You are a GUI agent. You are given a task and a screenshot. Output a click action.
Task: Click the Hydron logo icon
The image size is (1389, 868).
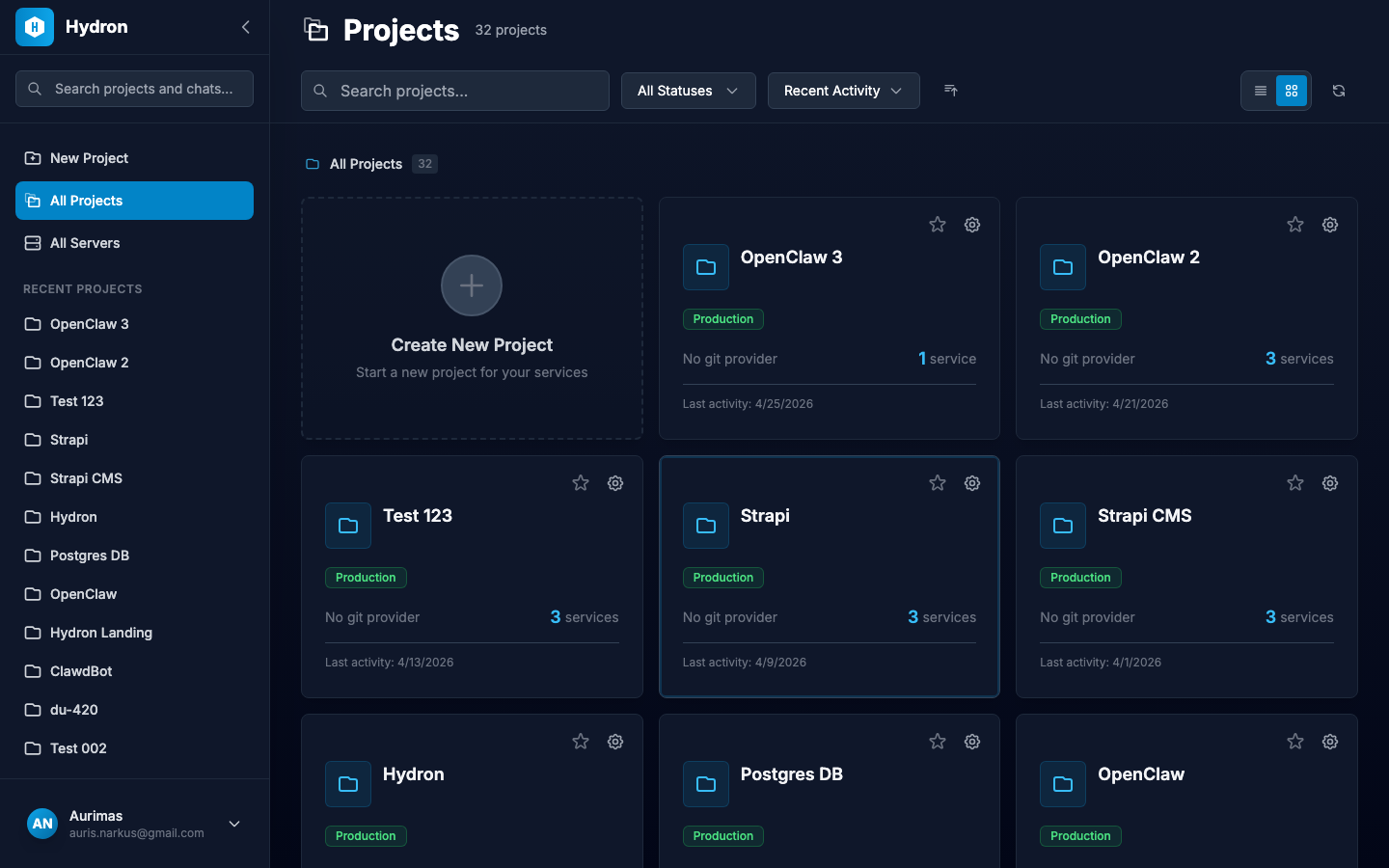pos(35,27)
